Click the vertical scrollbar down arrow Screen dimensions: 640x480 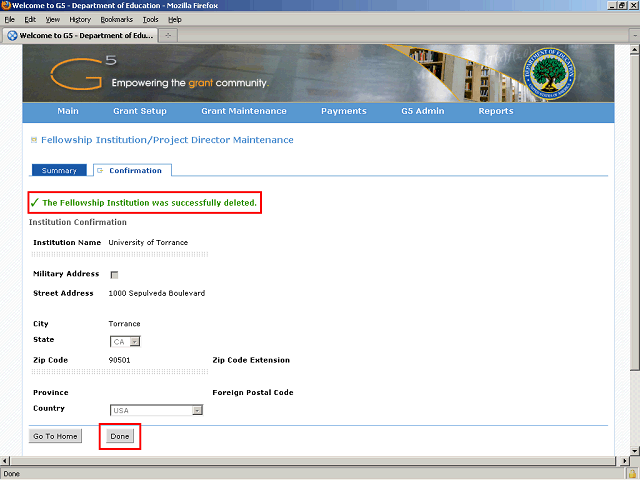click(634, 451)
